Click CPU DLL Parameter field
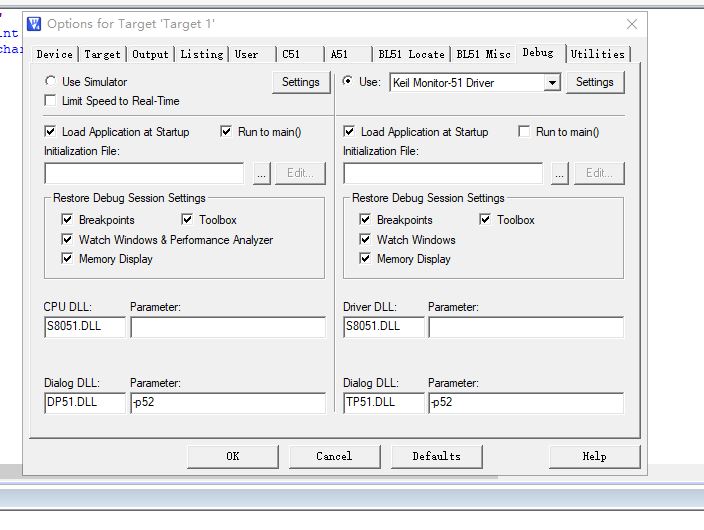The height and width of the screenshot is (530, 704). (x=228, y=327)
